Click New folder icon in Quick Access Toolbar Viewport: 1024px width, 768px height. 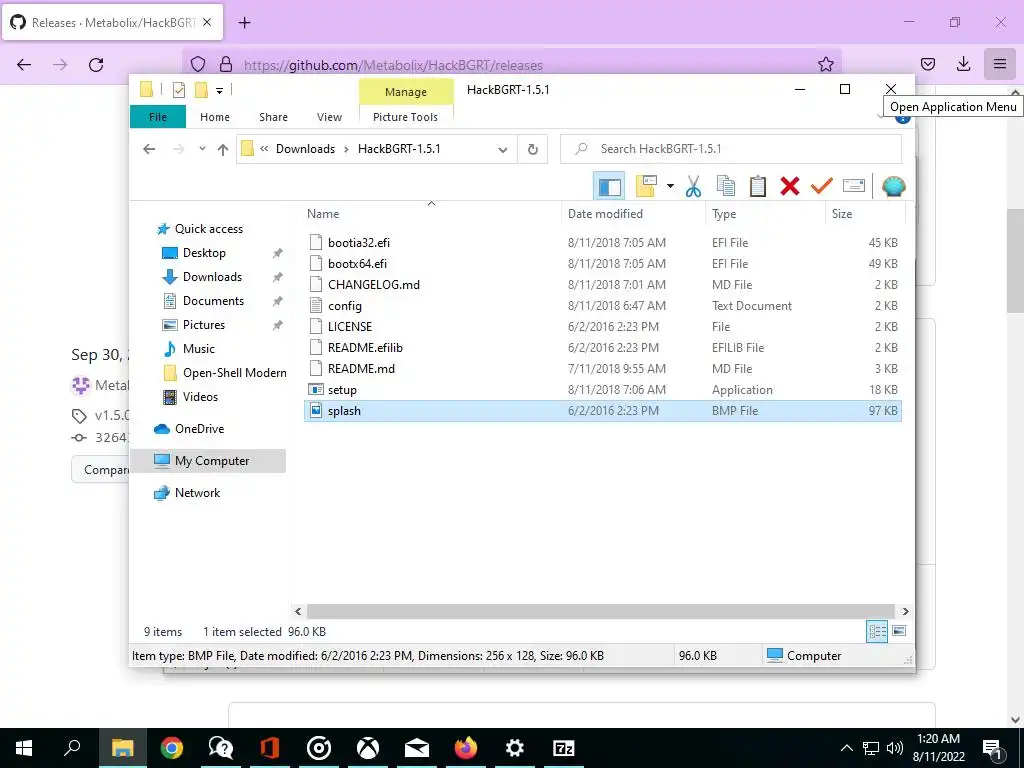pyautogui.click(x=202, y=90)
